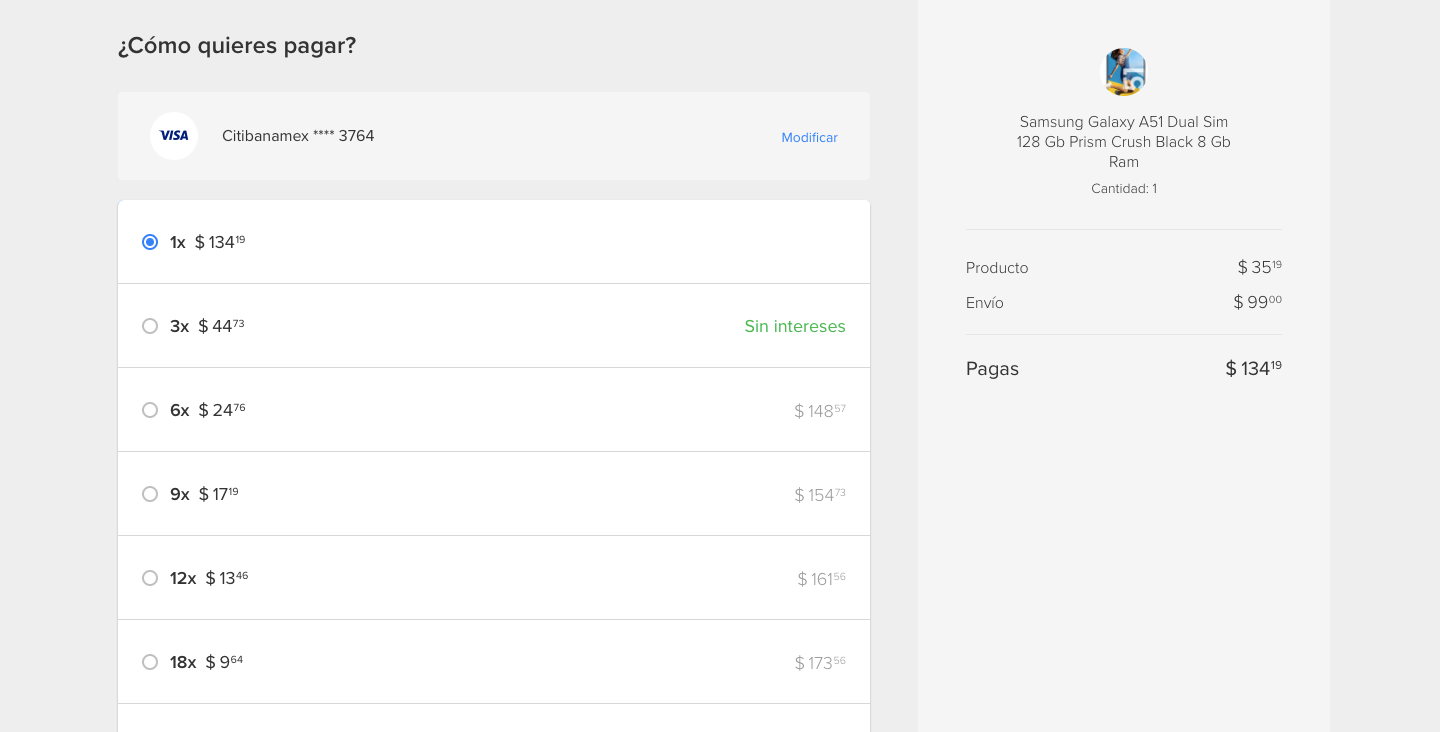The height and width of the screenshot is (732, 1440).
Task: Click the Pagas total $134.19
Action: pyautogui.click(x=1253, y=368)
